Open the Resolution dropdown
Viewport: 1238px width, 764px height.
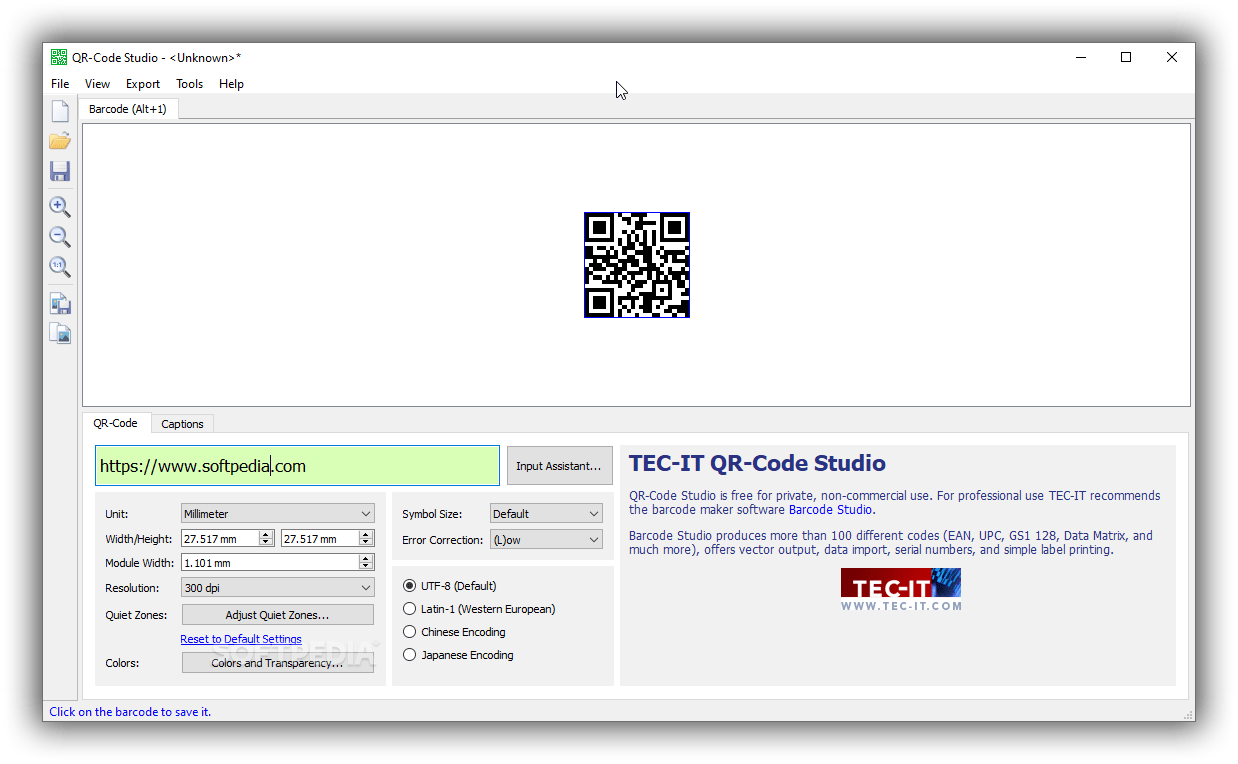[x=278, y=588]
